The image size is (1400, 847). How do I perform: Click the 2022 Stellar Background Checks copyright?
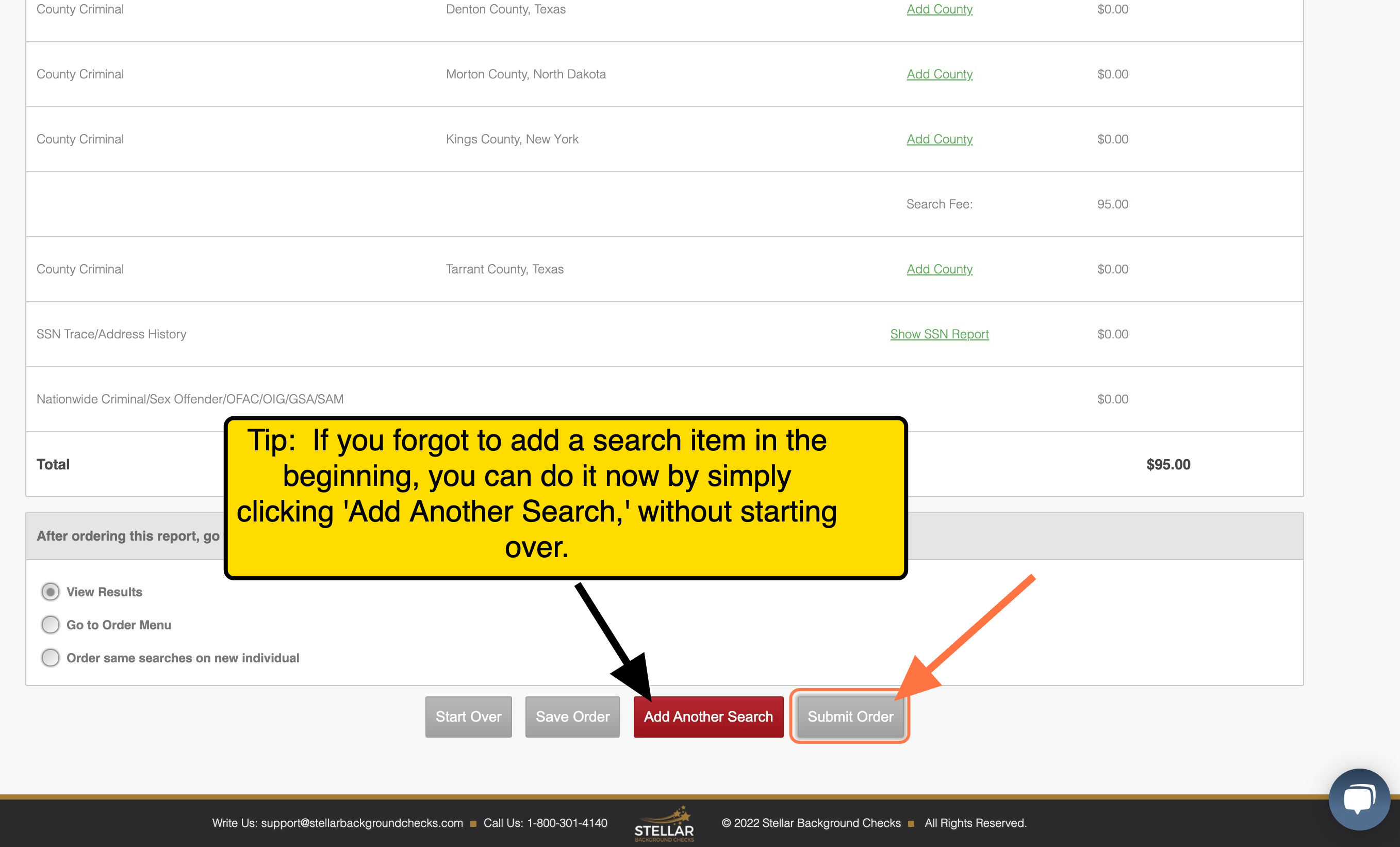[x=811, y=823]
